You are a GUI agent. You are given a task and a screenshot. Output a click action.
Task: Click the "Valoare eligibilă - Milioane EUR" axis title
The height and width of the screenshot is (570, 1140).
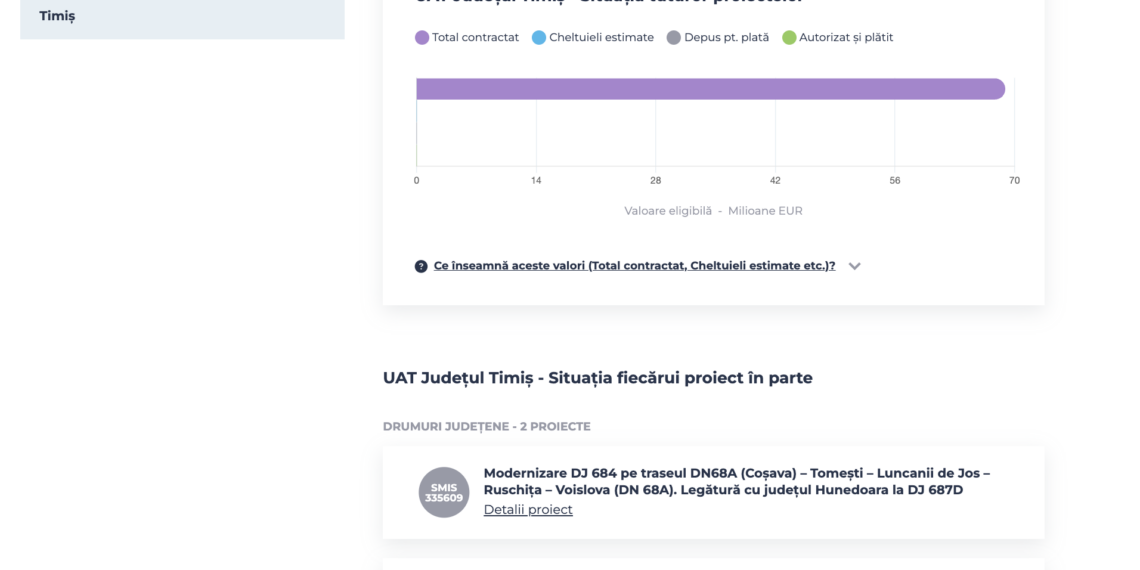[713, 211]
